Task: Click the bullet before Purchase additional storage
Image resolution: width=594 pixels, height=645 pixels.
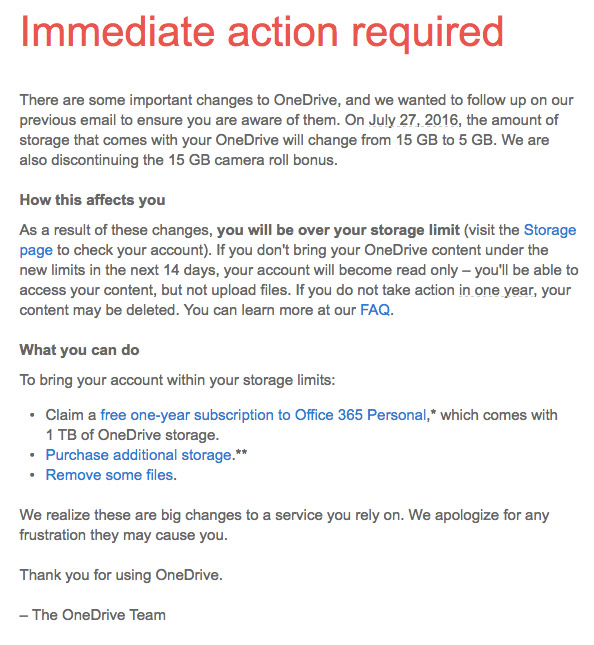Action: (x=32, y=455)
